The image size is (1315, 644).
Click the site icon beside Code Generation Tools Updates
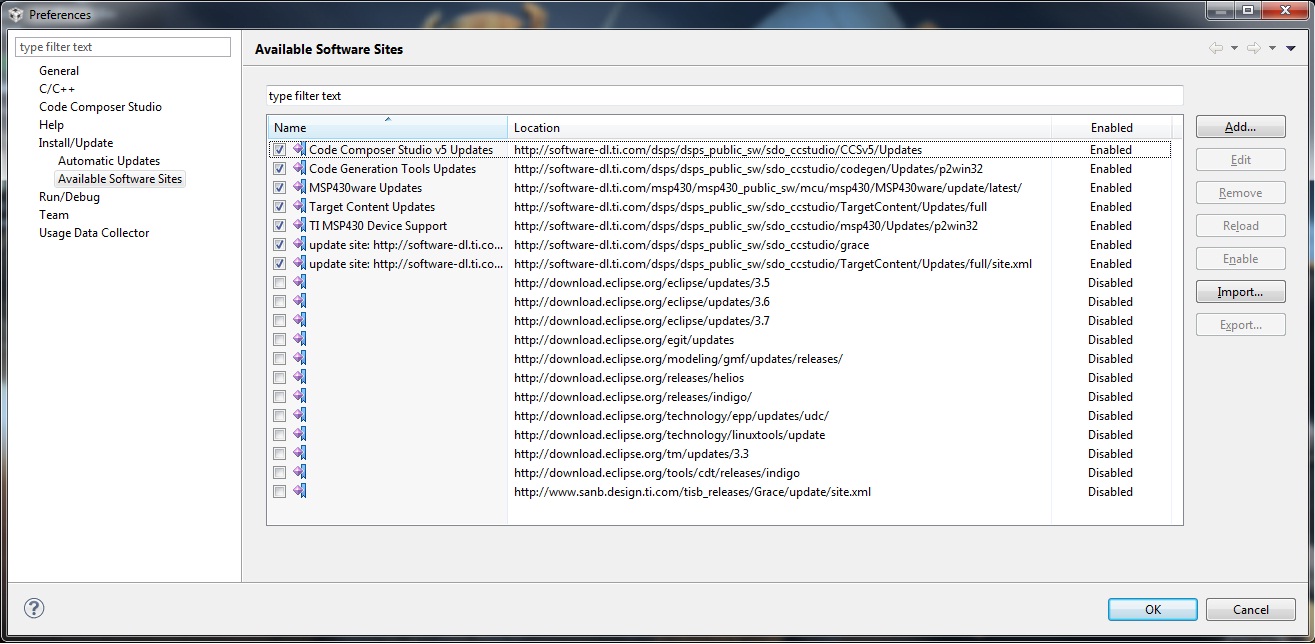(x=297, y=168)
